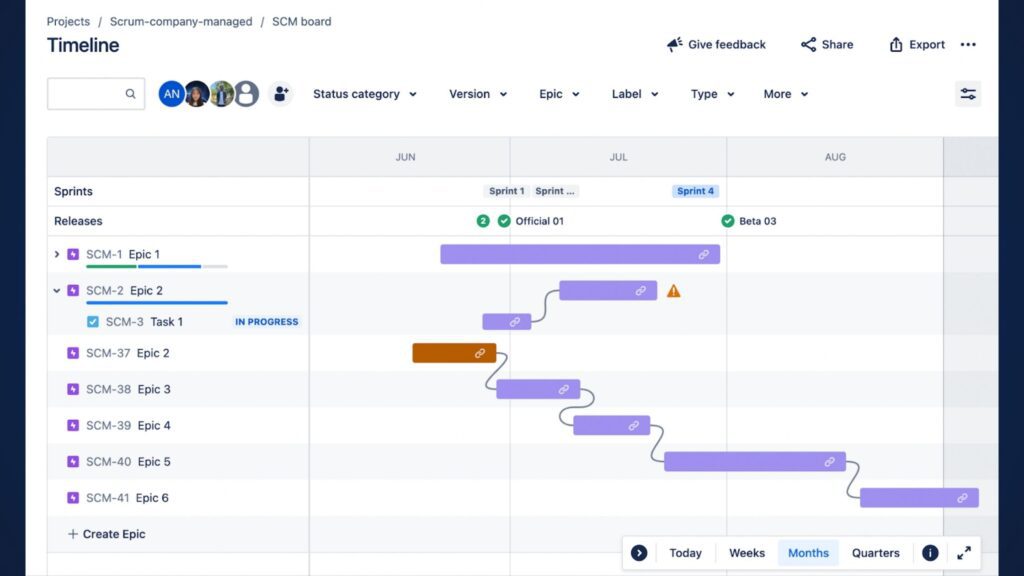This screenshot has height=576, width=1024.
Task: Open the three-dots more actions menu
Action: [x=968, y=44]
